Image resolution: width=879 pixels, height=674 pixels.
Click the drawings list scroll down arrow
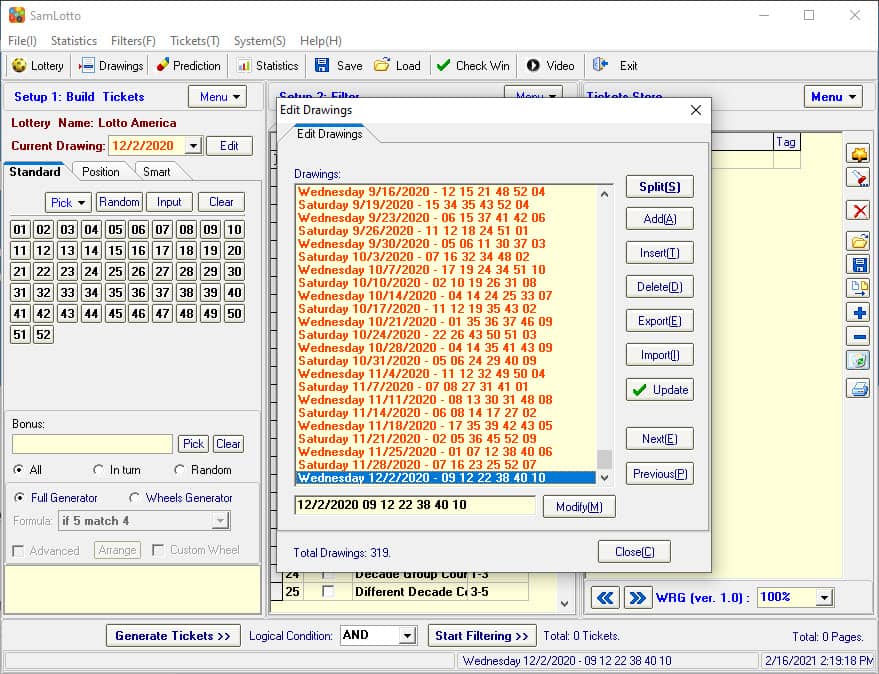(x=604, y=478)
